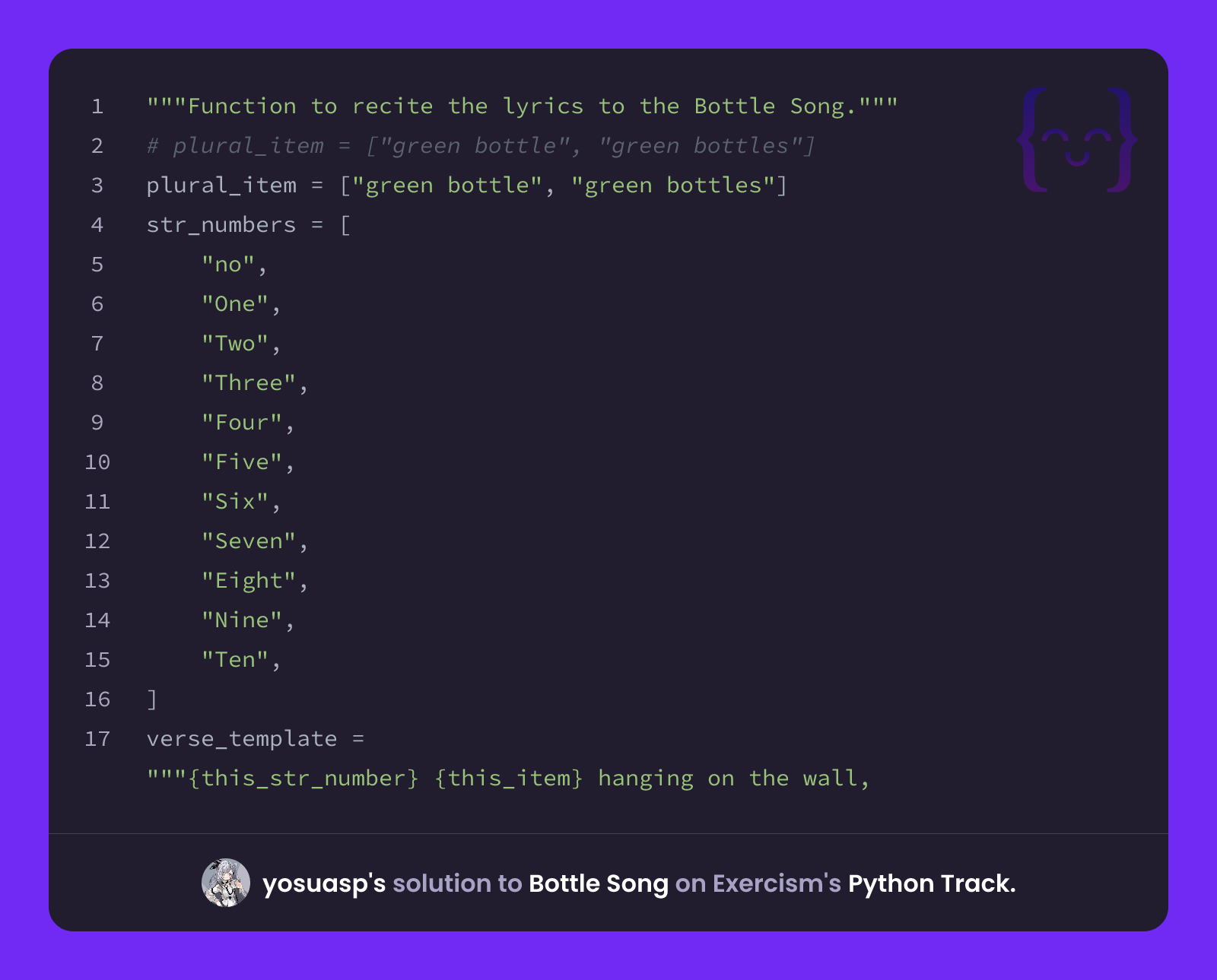This screenshot has width=1217, height=980.
Task: Click "str_numbers = [" on line 4
Action: pos(249,225)
